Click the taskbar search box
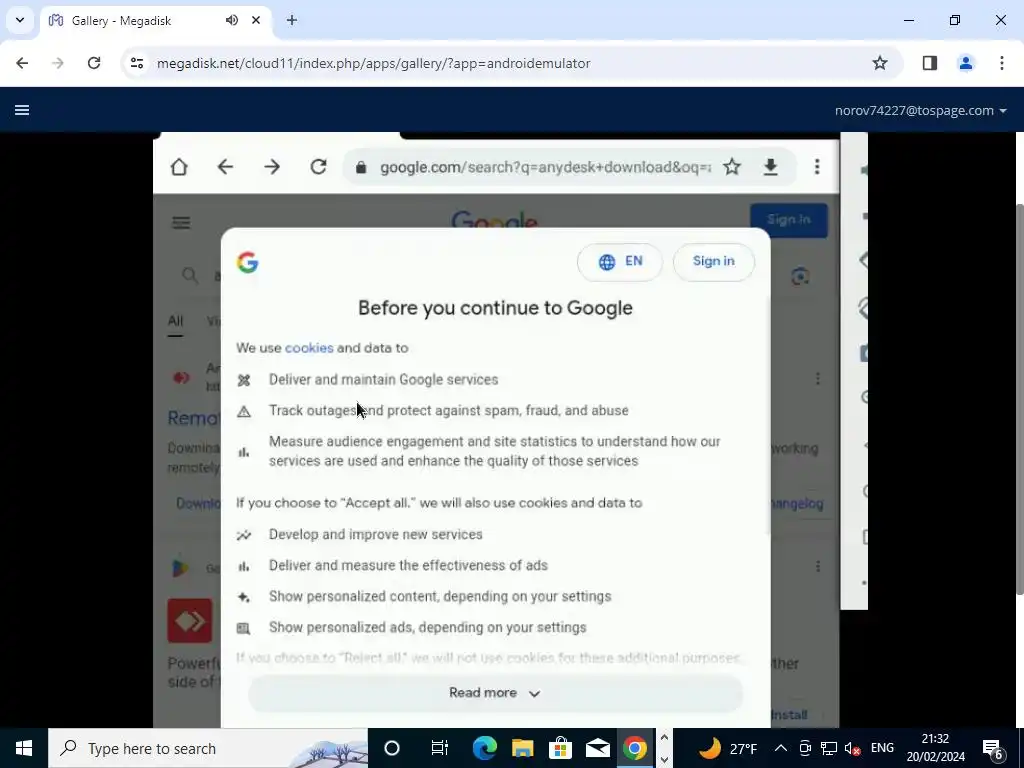 pos(208,748)
